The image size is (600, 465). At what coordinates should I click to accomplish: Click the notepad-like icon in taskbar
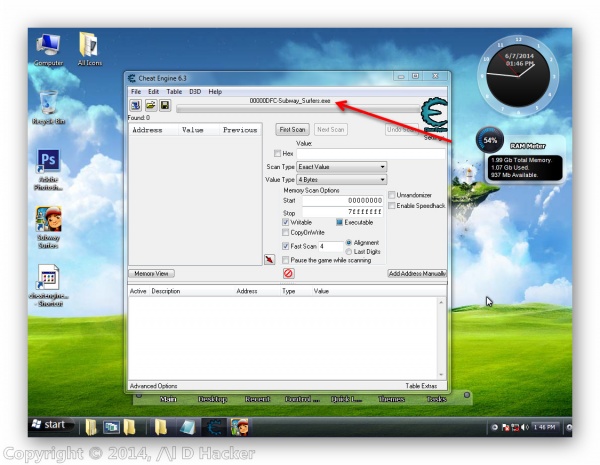tap(188, 427)
